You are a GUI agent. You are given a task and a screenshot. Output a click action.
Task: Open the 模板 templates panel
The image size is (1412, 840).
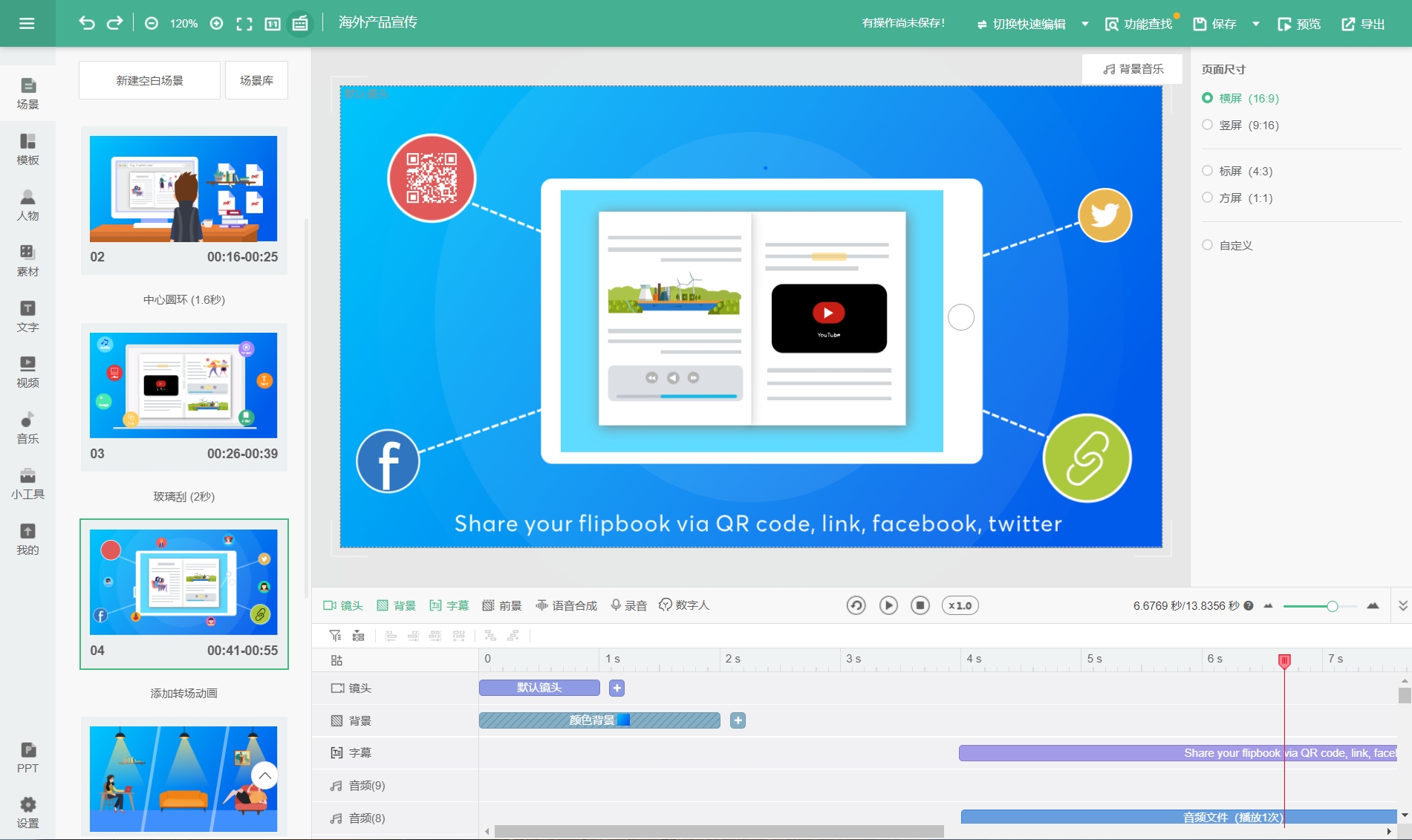[27, 150]
